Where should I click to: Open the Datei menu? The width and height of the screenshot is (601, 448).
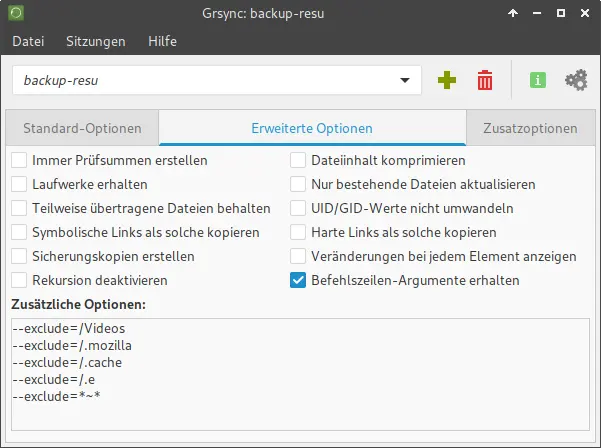[30, 41]
